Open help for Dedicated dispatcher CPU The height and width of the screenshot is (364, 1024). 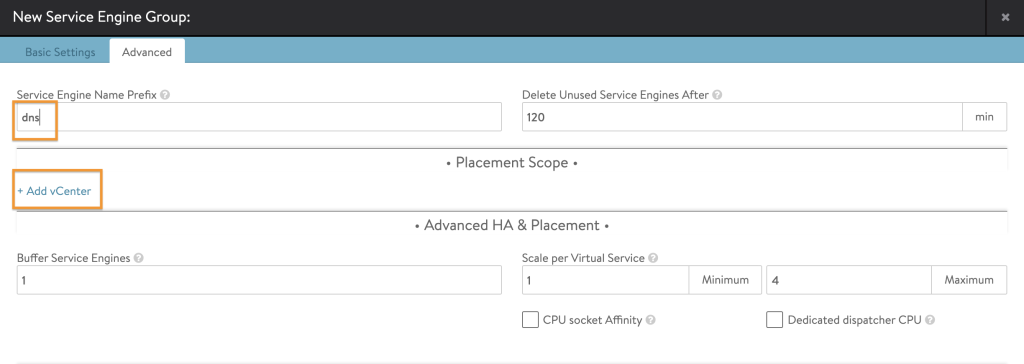click(x=930, y=320)
